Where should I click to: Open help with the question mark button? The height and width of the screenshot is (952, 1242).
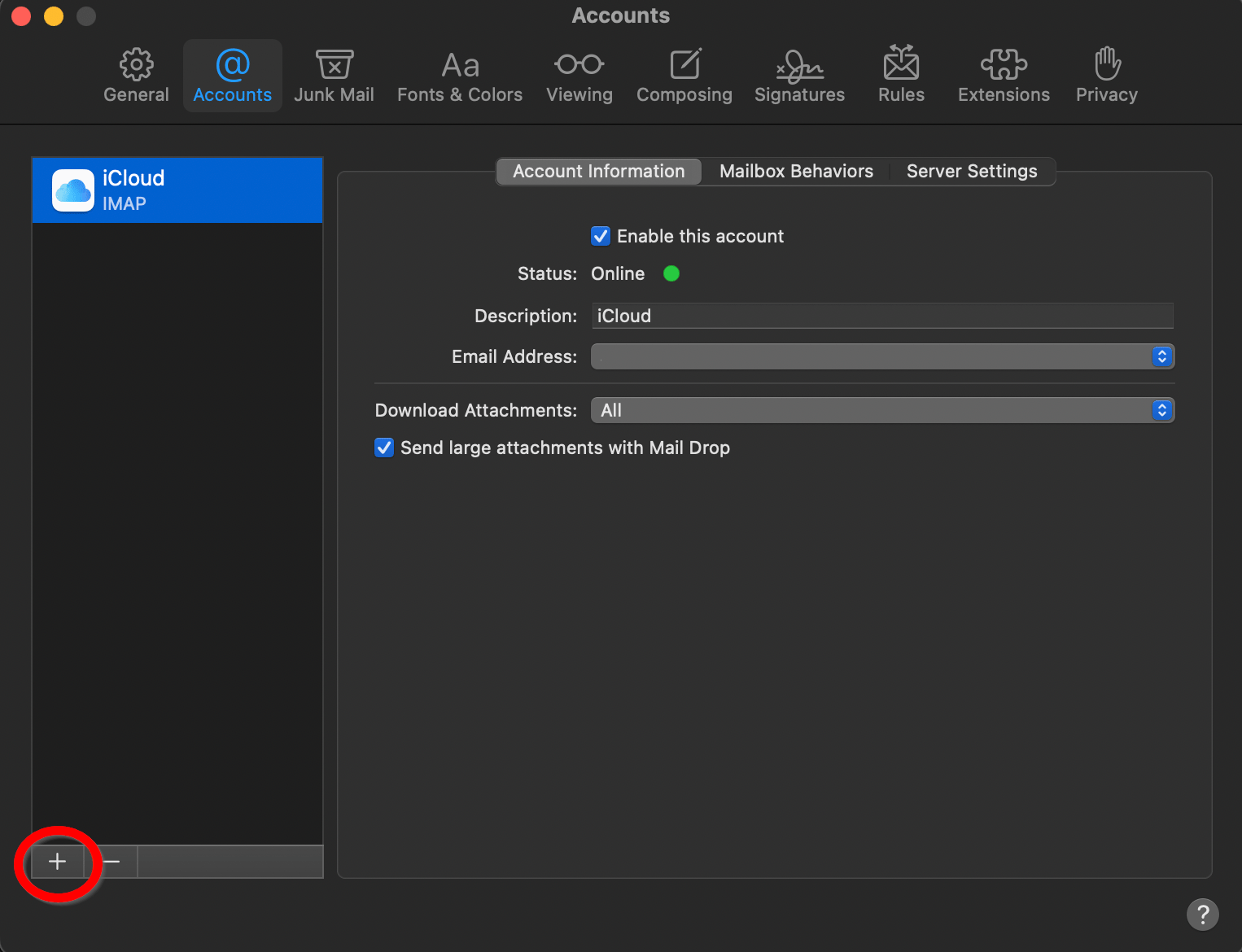(x=1202, y=914)
